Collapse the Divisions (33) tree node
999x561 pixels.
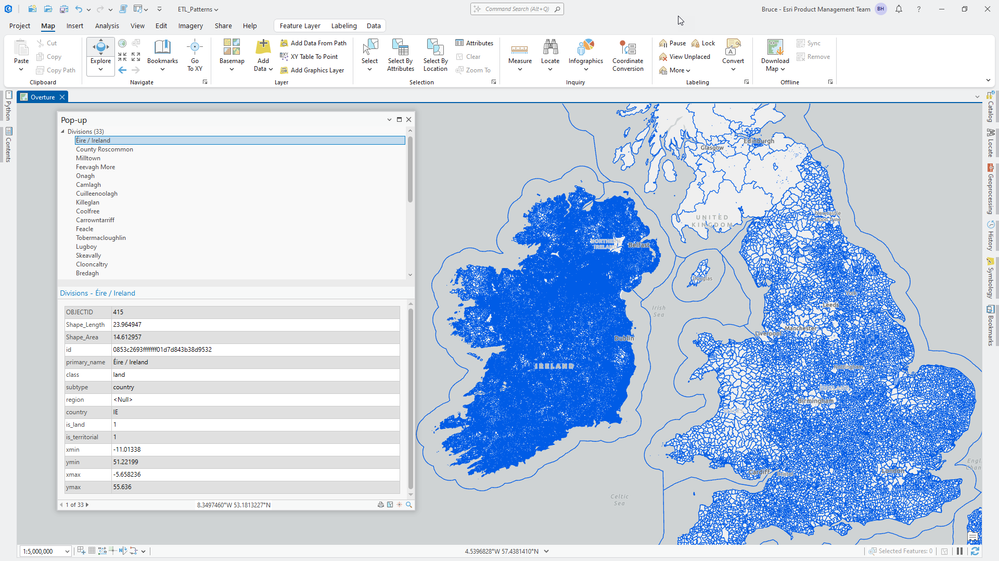[63, 132]
